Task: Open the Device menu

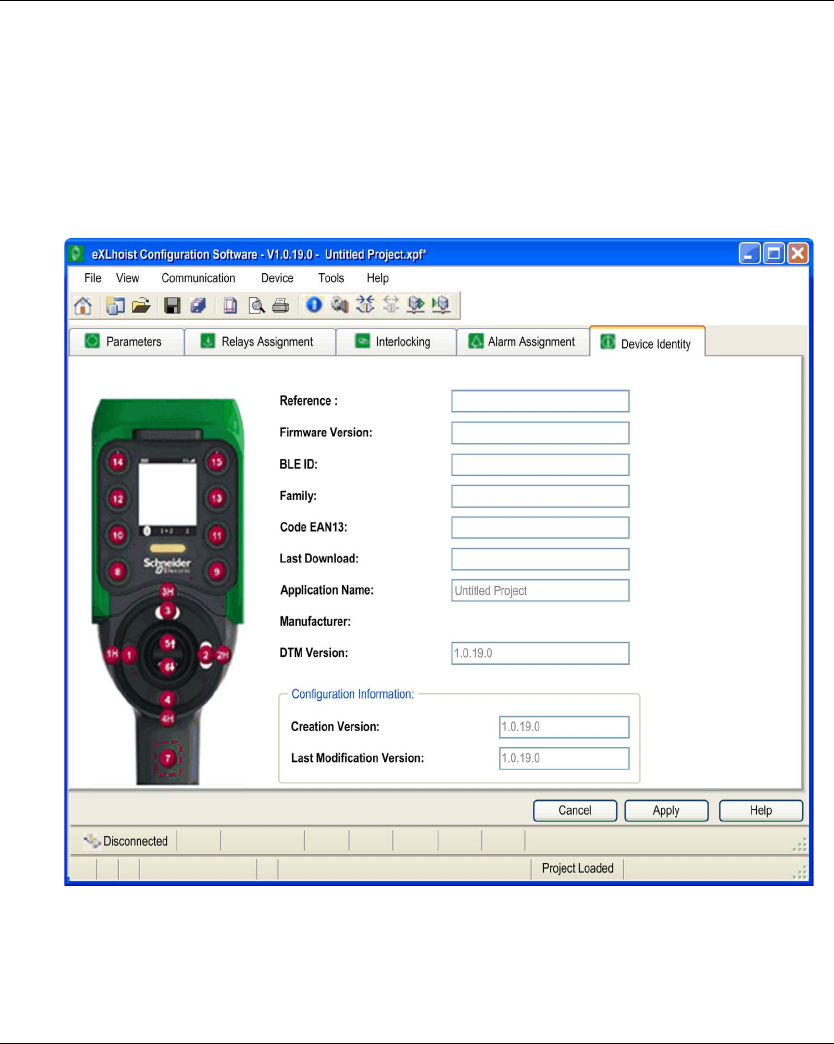Action: coord(277,278)
